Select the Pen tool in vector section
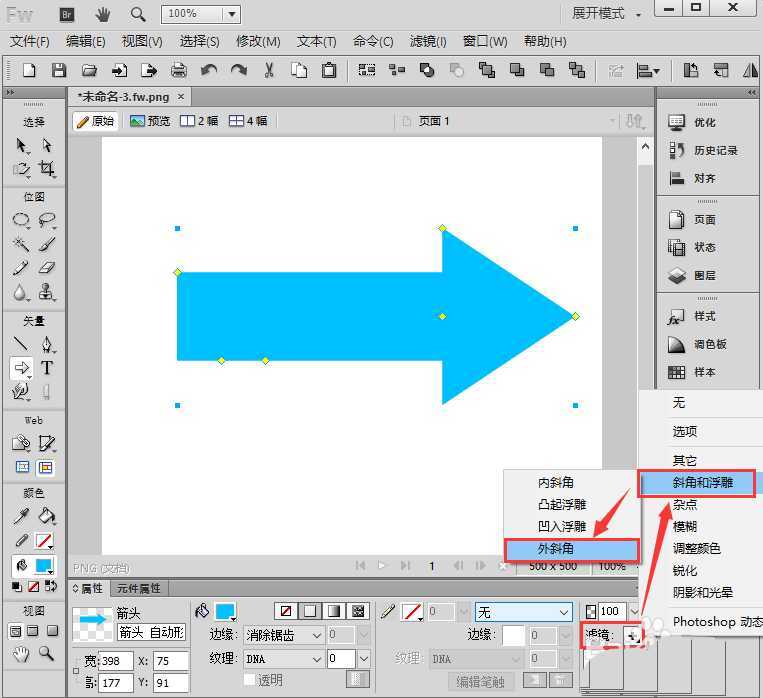Screen dimensions: 763x698 (x=46, y=345)
